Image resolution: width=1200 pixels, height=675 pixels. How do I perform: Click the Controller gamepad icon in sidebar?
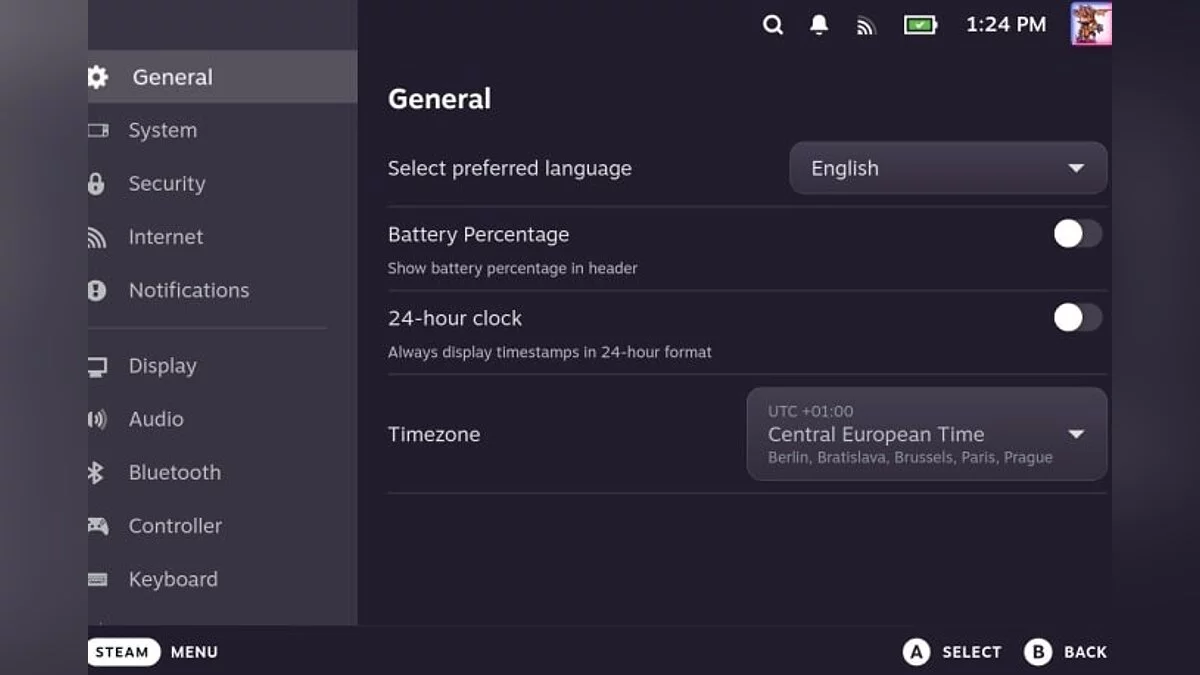(97, 525)
